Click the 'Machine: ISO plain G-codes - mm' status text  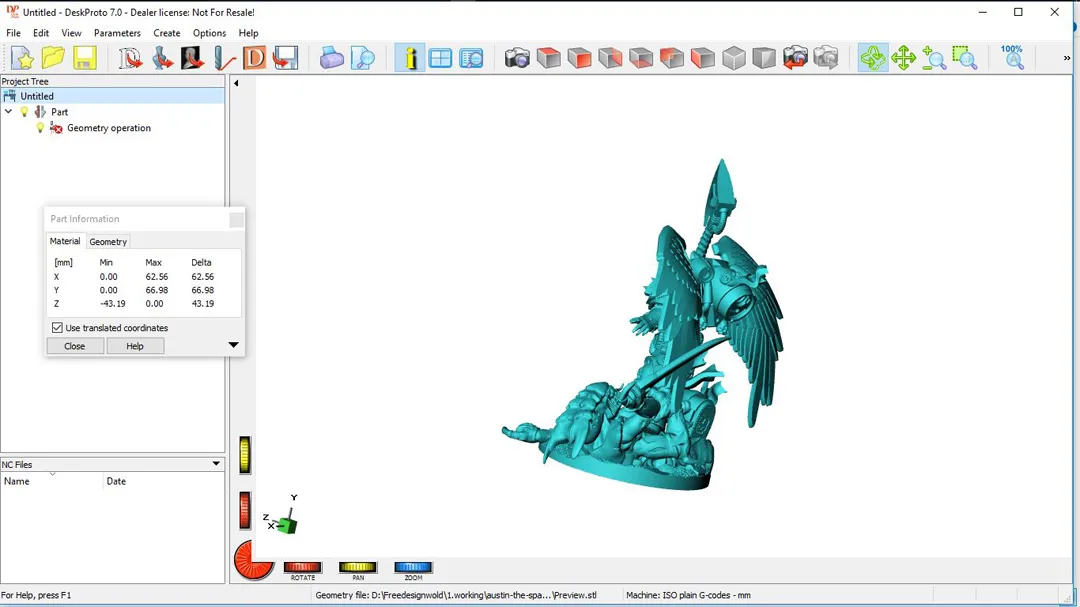[x=688, y=595]
